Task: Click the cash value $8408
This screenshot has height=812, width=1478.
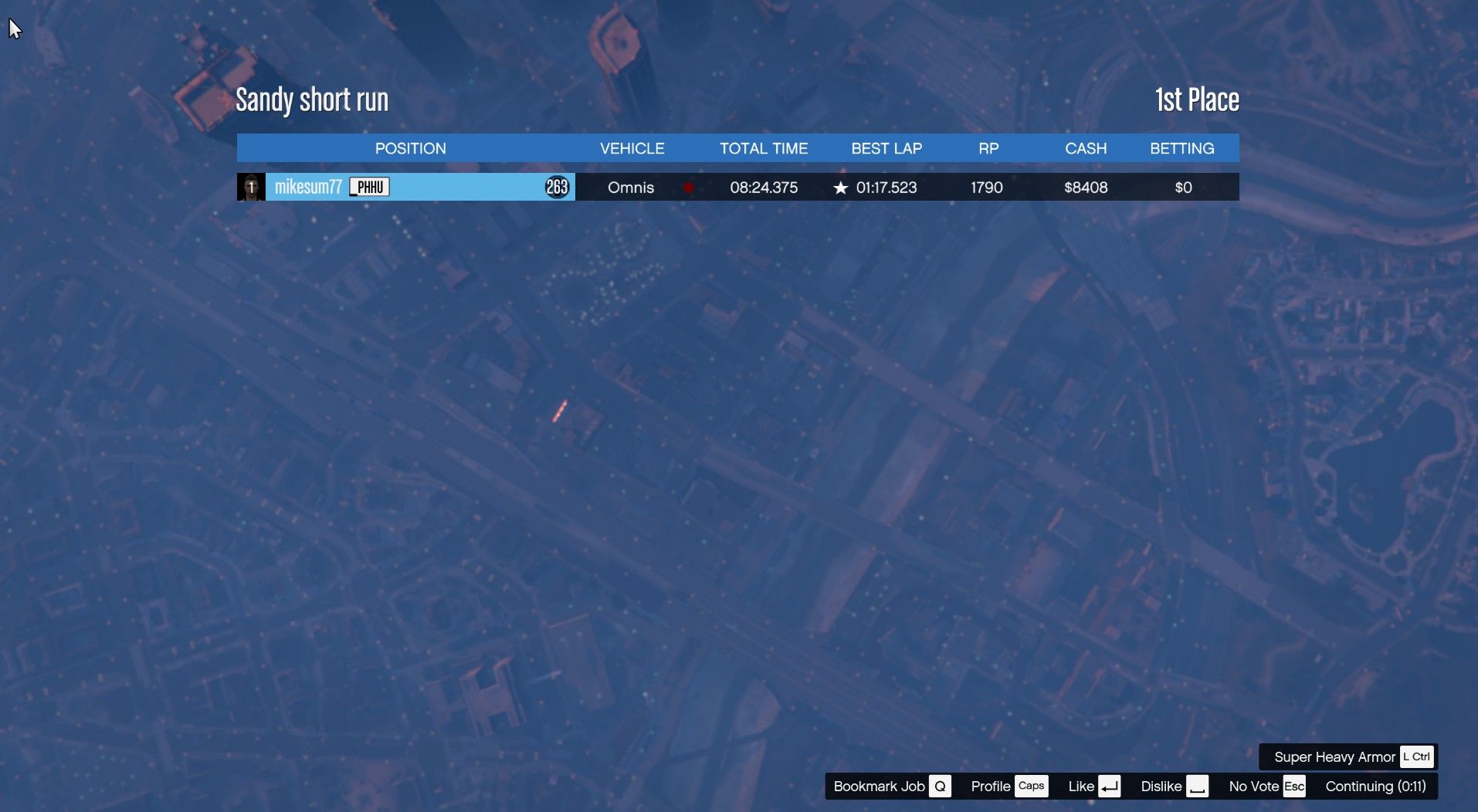Action: coord(1086,188)
